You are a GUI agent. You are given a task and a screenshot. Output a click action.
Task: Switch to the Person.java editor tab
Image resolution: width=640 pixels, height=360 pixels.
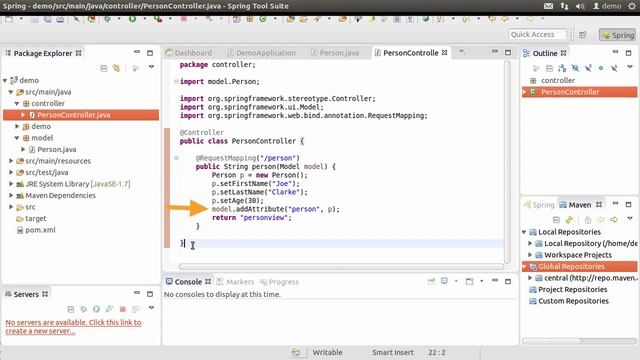point(335,53)
